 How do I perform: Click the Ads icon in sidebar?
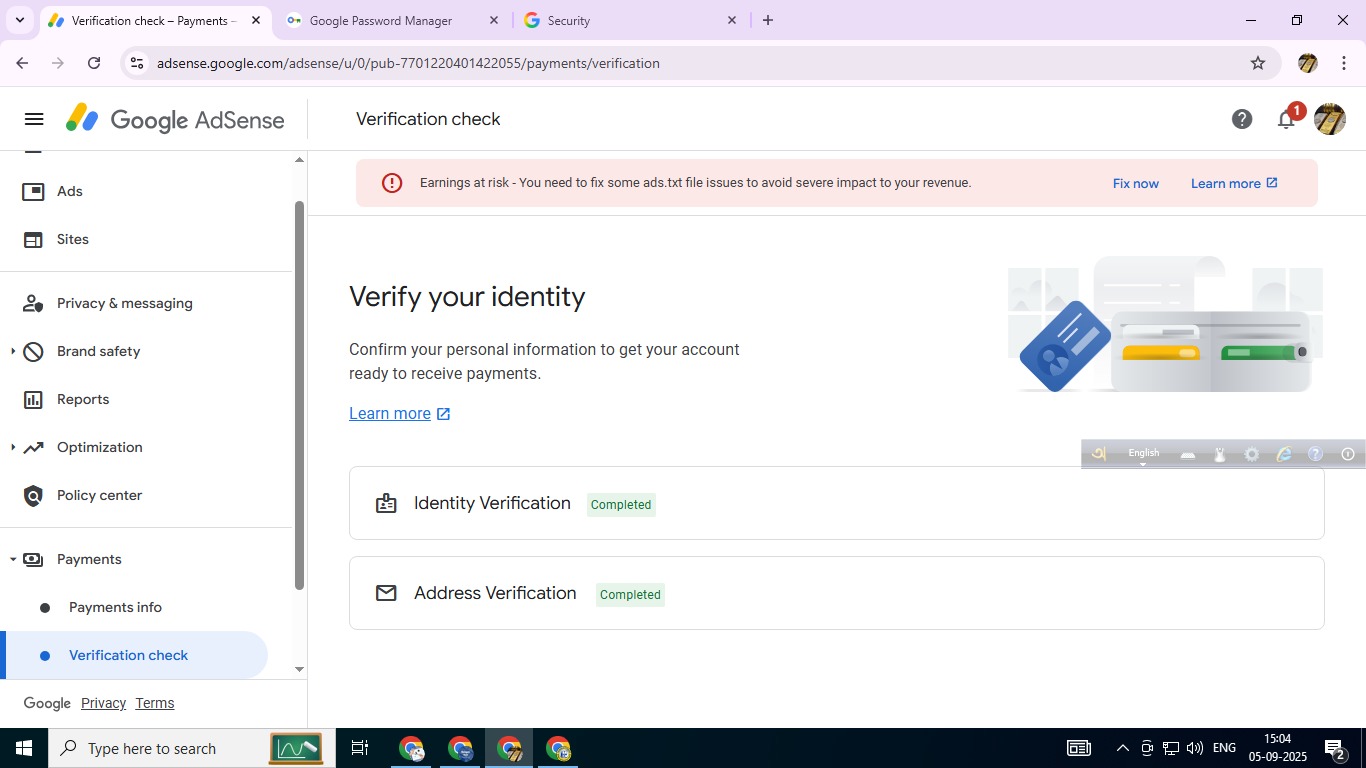click(33, 191)
